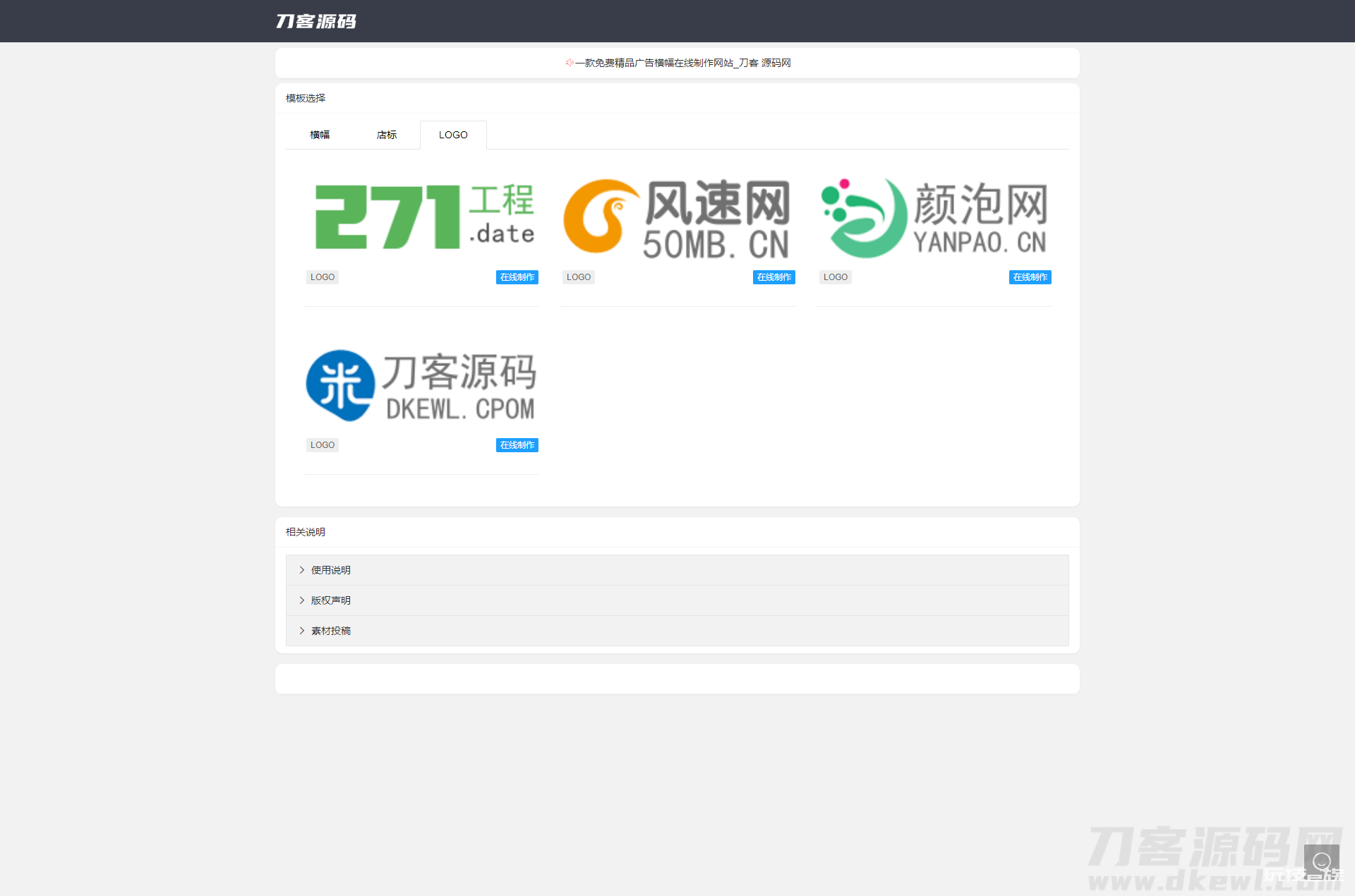Open the 271工程 .date logo thumbnail
Screen dimensions: 1355x896
(x=422, y=217)
